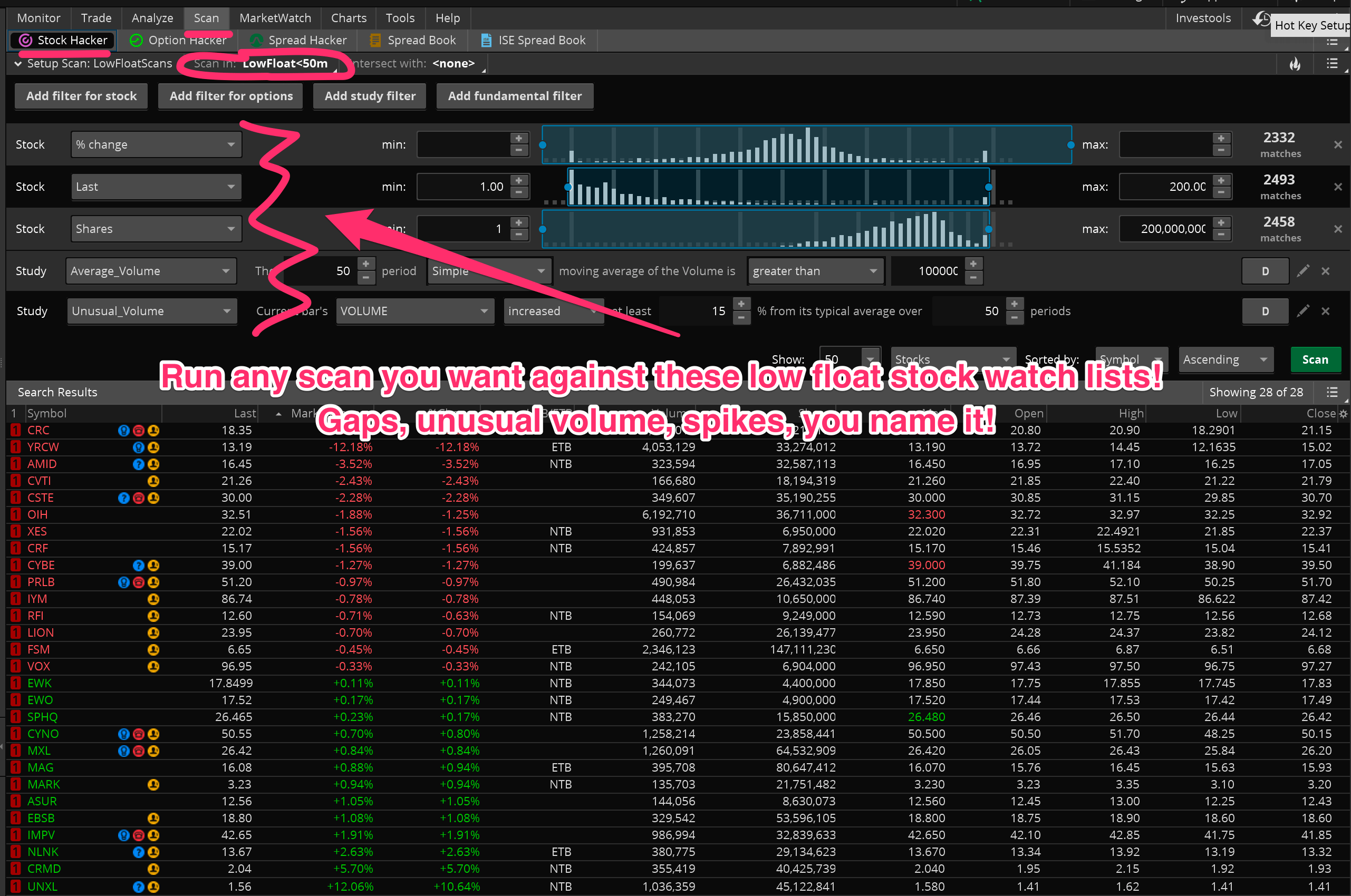Screen dimensions: 1351x896
Task: Open the Scan in LowFloat<50m dropdown
Action: (x=286, y=63)
